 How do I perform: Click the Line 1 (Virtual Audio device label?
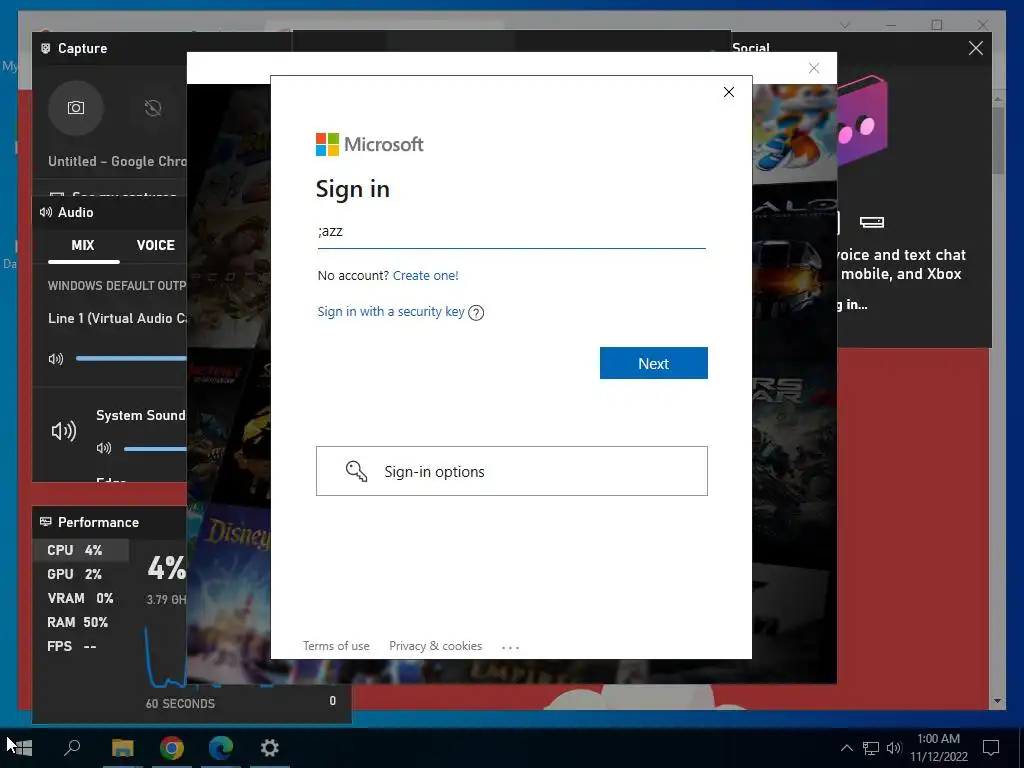pyautogui.click(x=117, y=319)
